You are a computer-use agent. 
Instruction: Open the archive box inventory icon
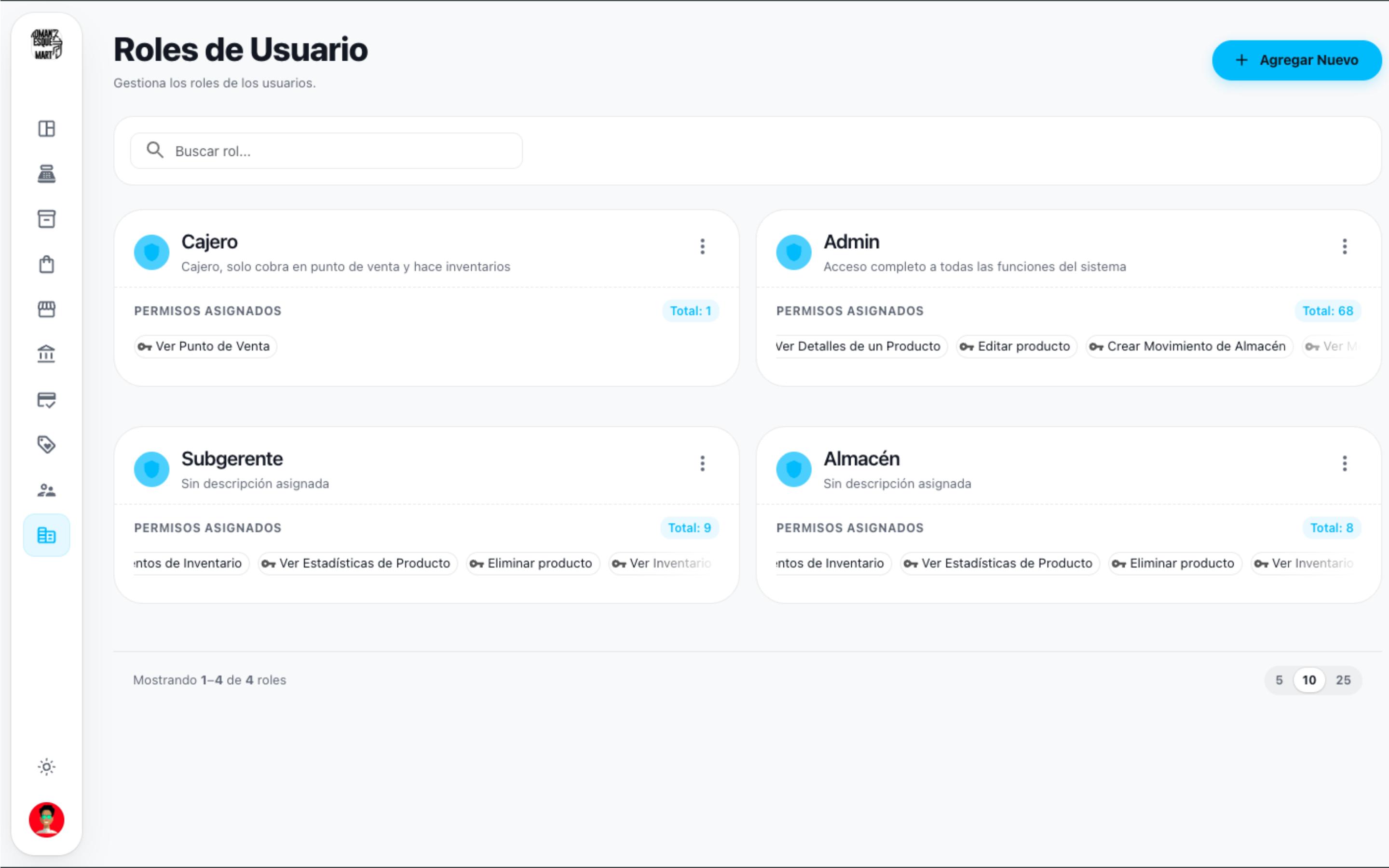[x=46, y=219]
